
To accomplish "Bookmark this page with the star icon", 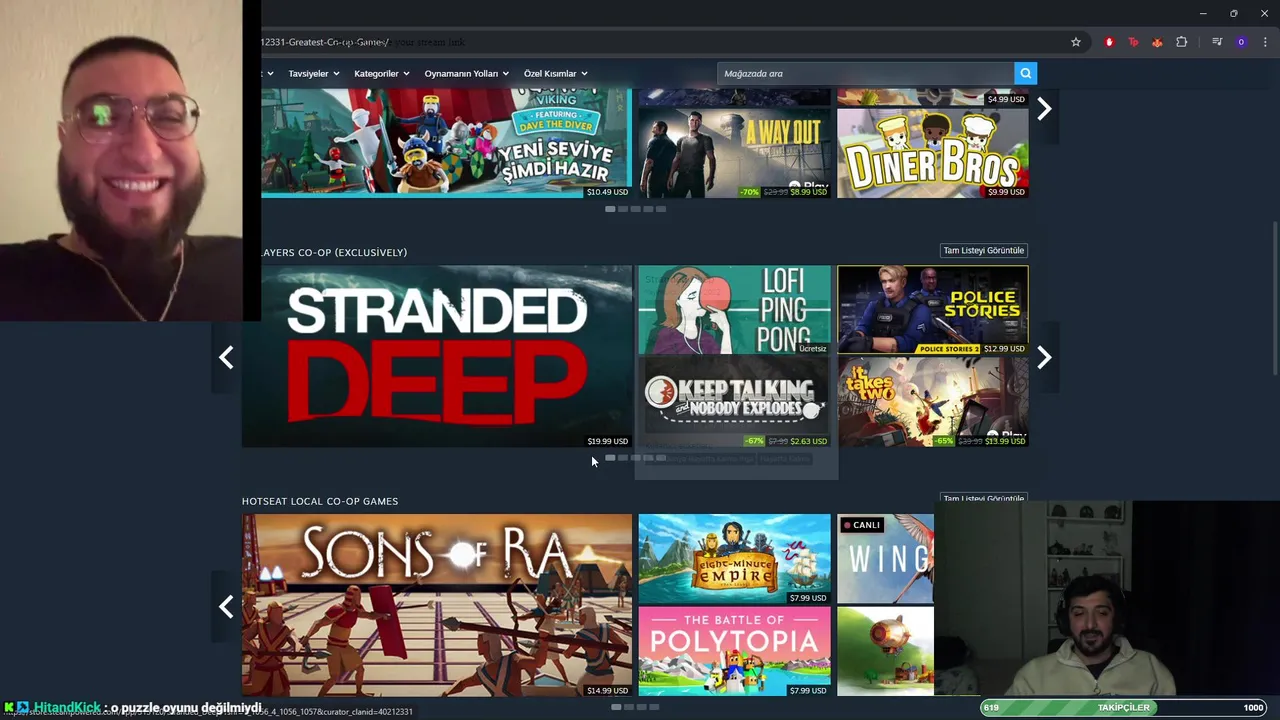I will pos(1076,42).
